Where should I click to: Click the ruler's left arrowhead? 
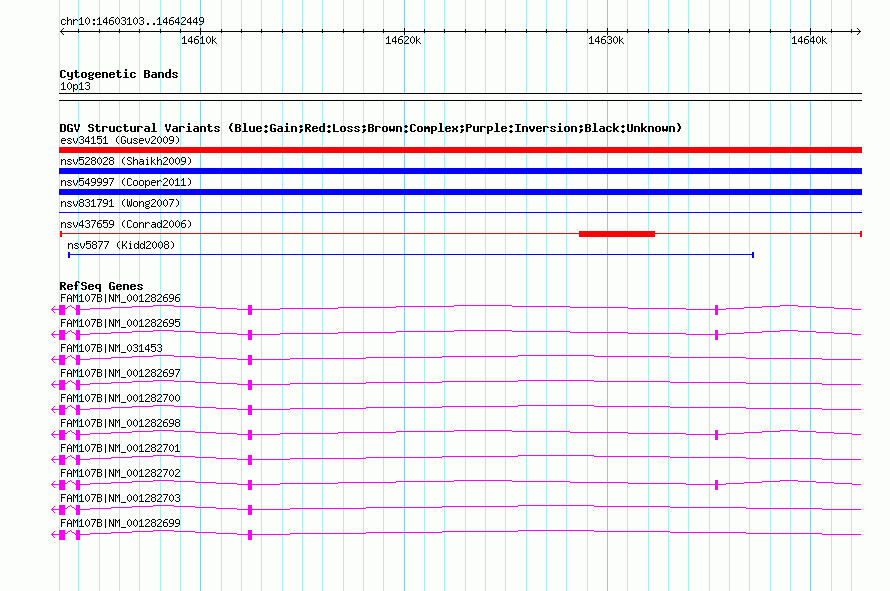click(x=62, y=31)
